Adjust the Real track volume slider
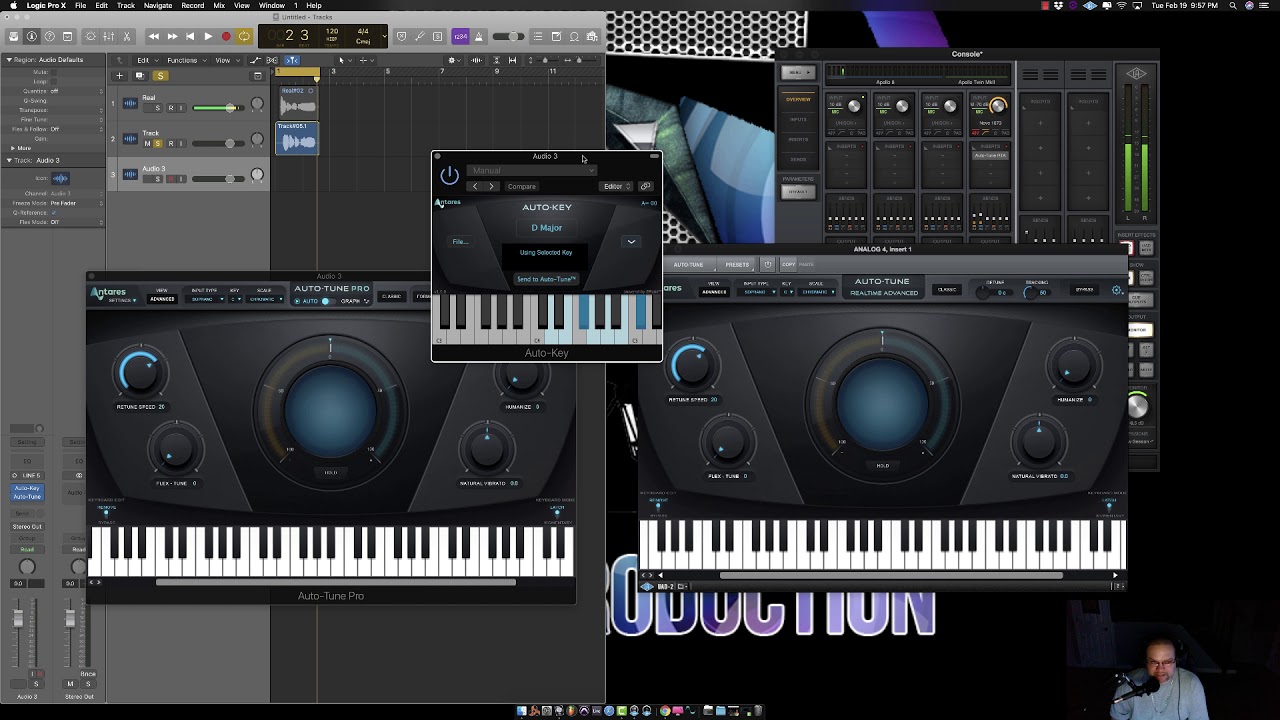 [218, 108]
